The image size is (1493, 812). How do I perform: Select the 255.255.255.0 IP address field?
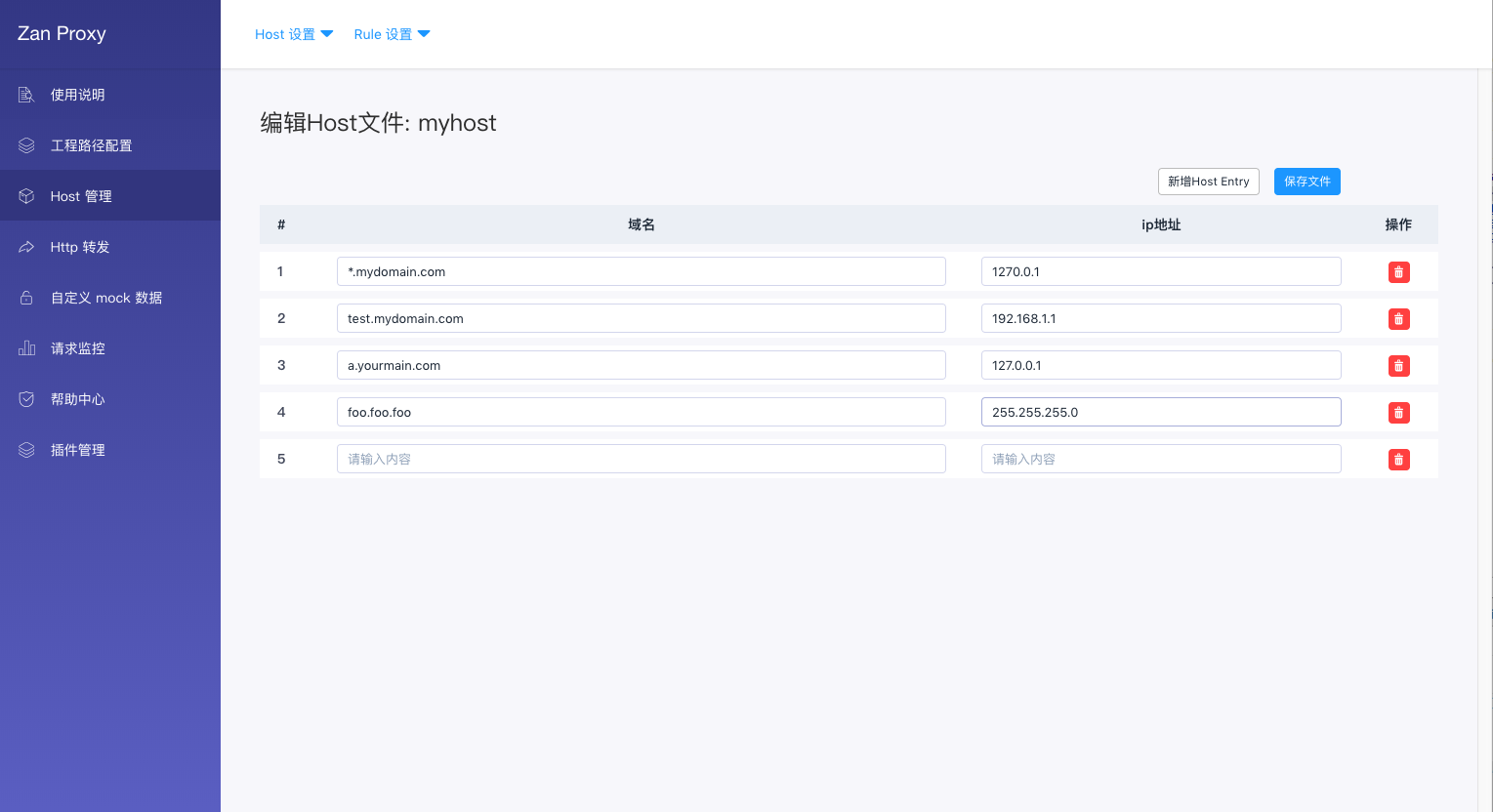1160,412
